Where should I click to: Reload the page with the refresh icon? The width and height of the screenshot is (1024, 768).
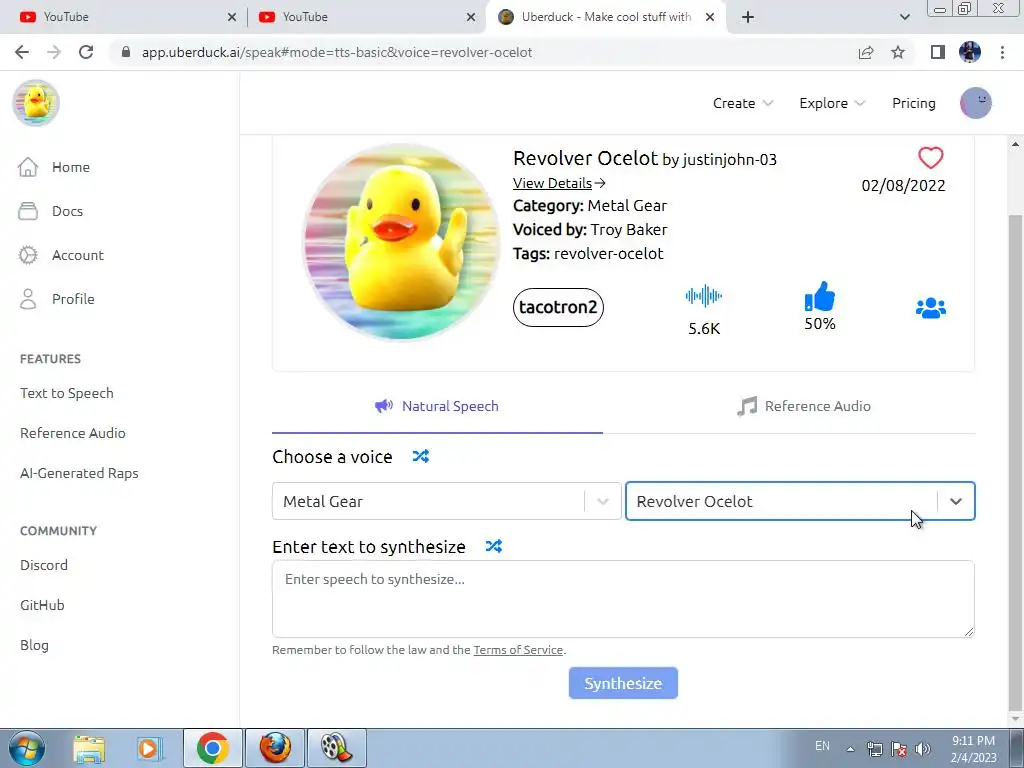point(86,52)
